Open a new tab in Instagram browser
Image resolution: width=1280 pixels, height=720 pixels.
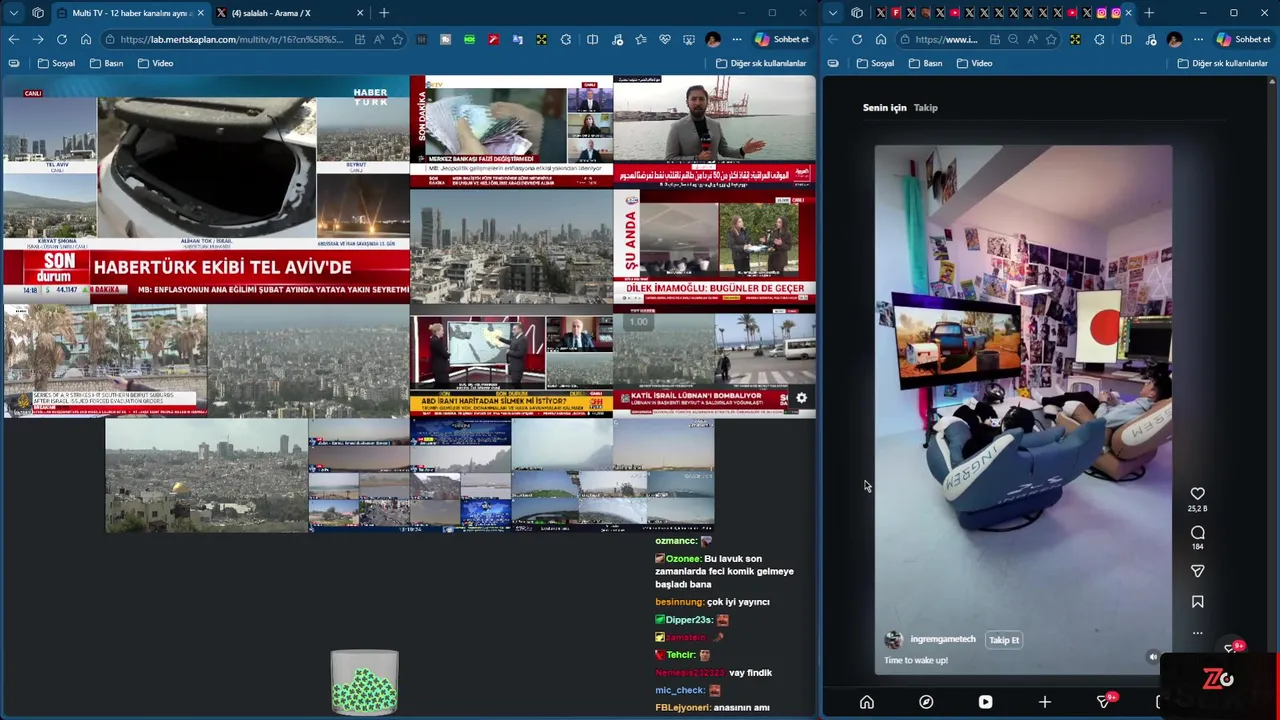pyautogui.click(x=1149, y=13)
